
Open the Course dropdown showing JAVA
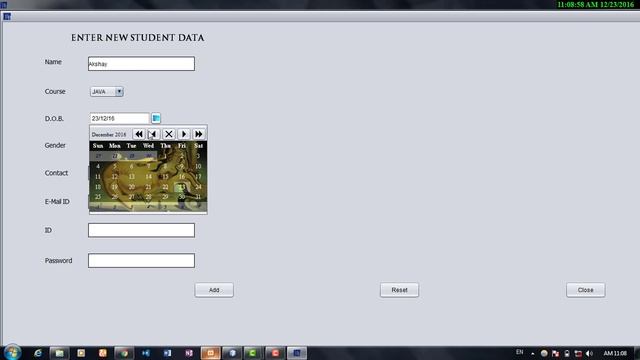(x=107, y=92)
